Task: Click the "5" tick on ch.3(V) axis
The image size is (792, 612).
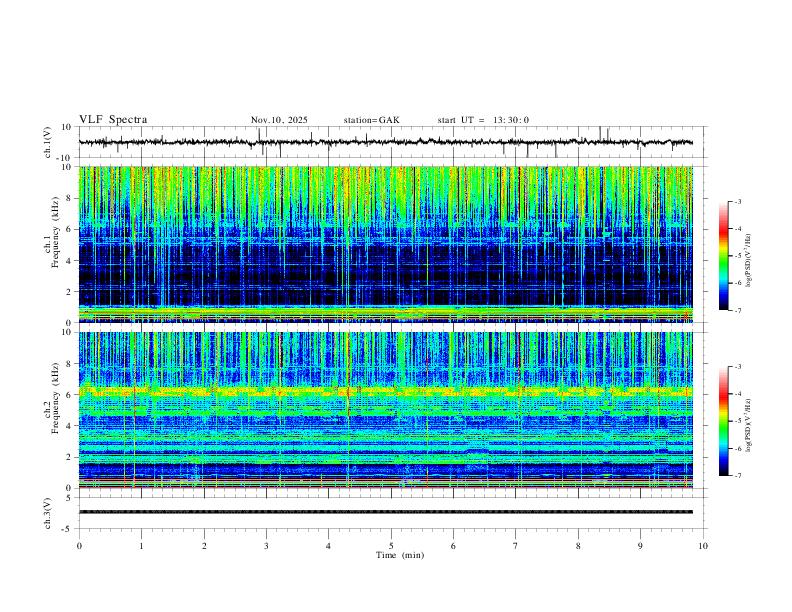Action: 70,498
